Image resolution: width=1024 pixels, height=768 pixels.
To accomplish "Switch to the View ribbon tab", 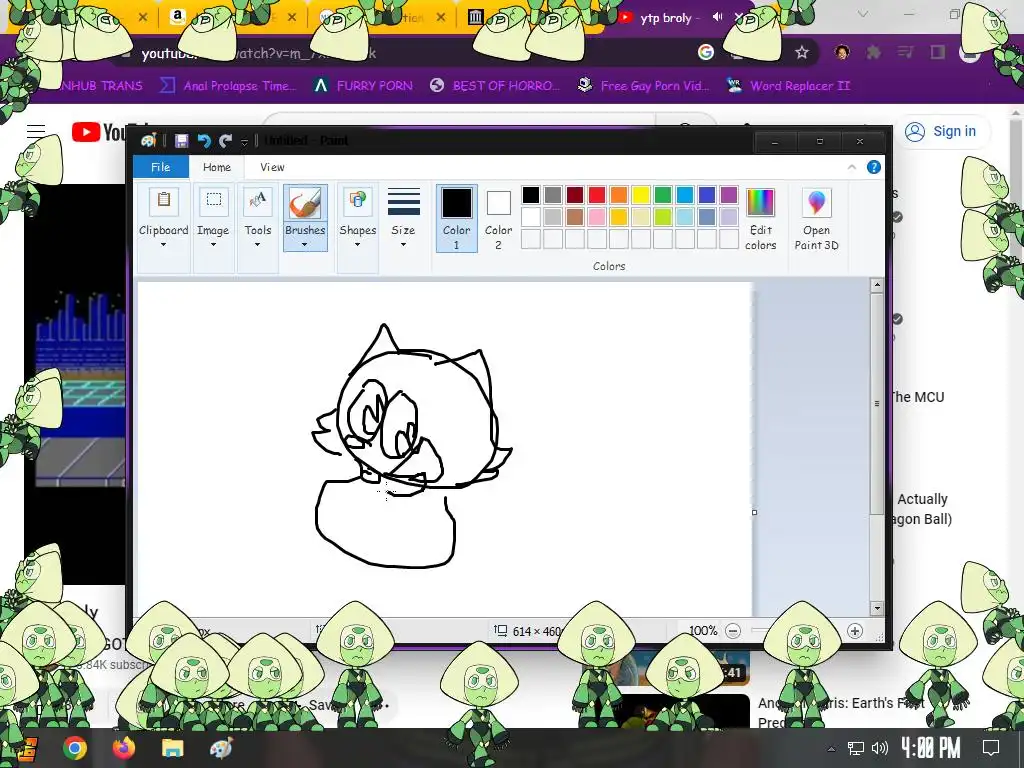I will tap(272, 167).
